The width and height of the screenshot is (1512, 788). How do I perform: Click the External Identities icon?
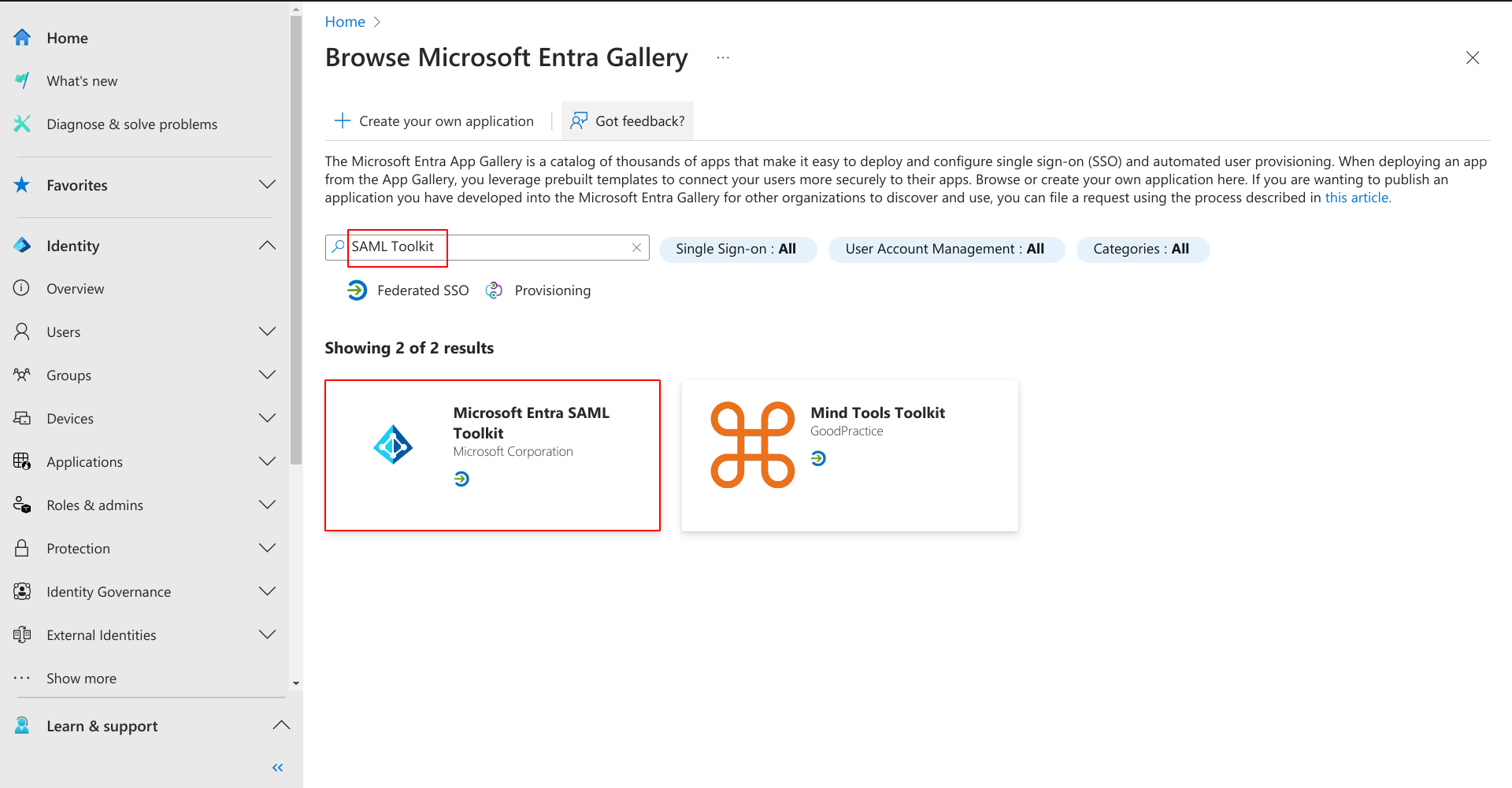22,634
